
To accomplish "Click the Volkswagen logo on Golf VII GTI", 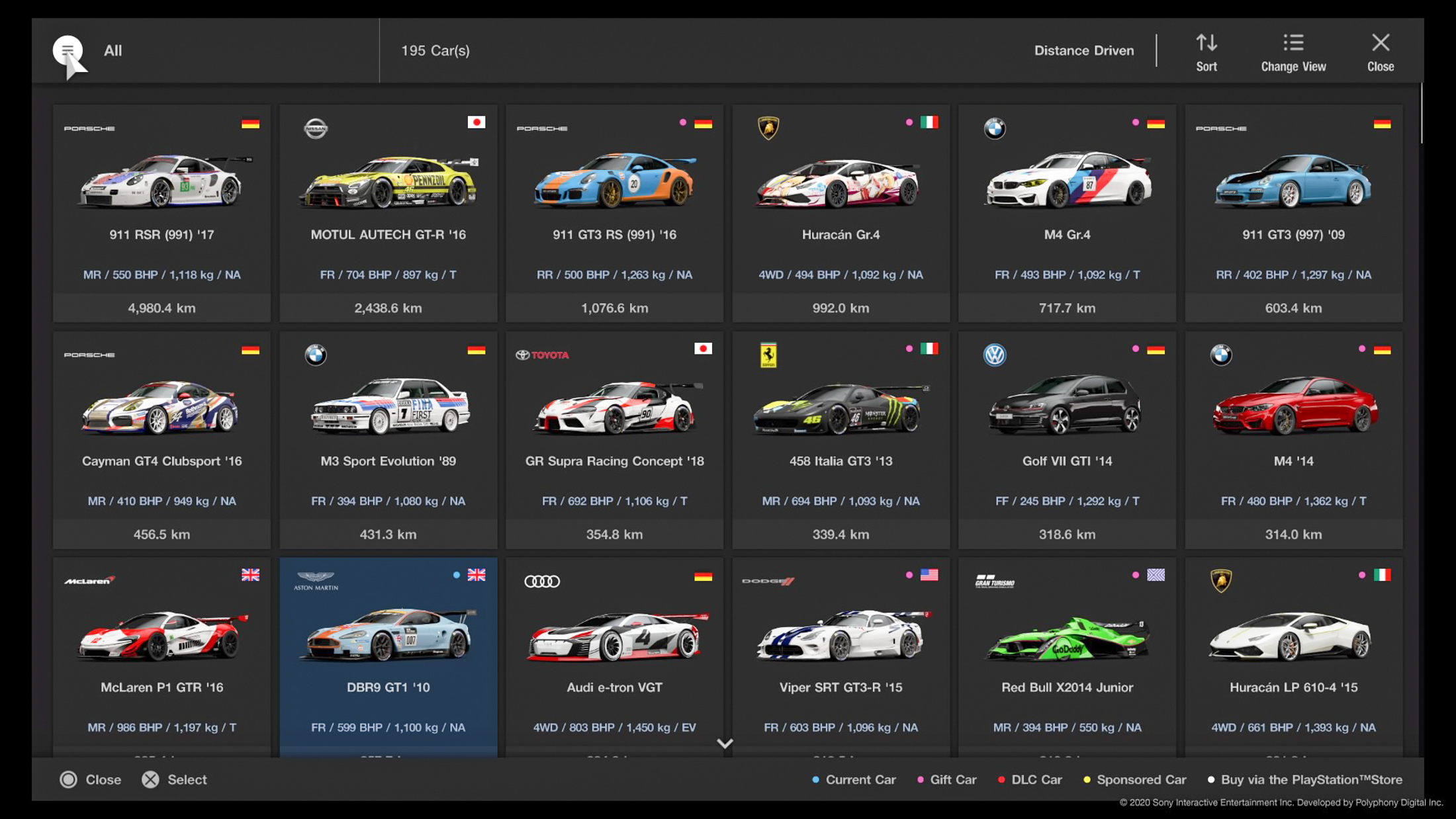I will (994, 355).
